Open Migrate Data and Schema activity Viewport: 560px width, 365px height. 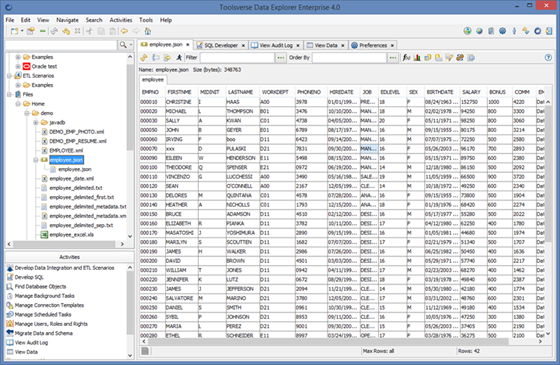click(44, 333)
